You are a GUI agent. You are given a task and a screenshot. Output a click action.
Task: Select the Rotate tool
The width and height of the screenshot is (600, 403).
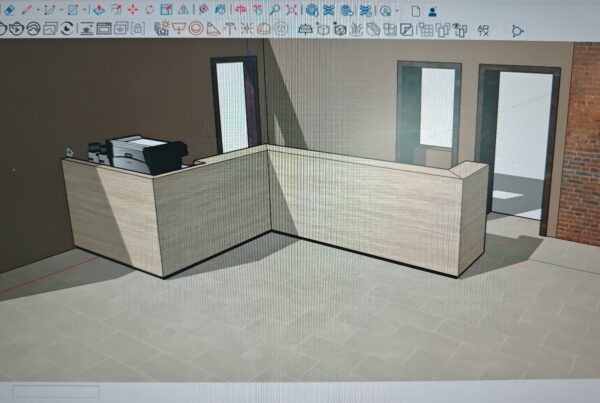pos(150,10)
